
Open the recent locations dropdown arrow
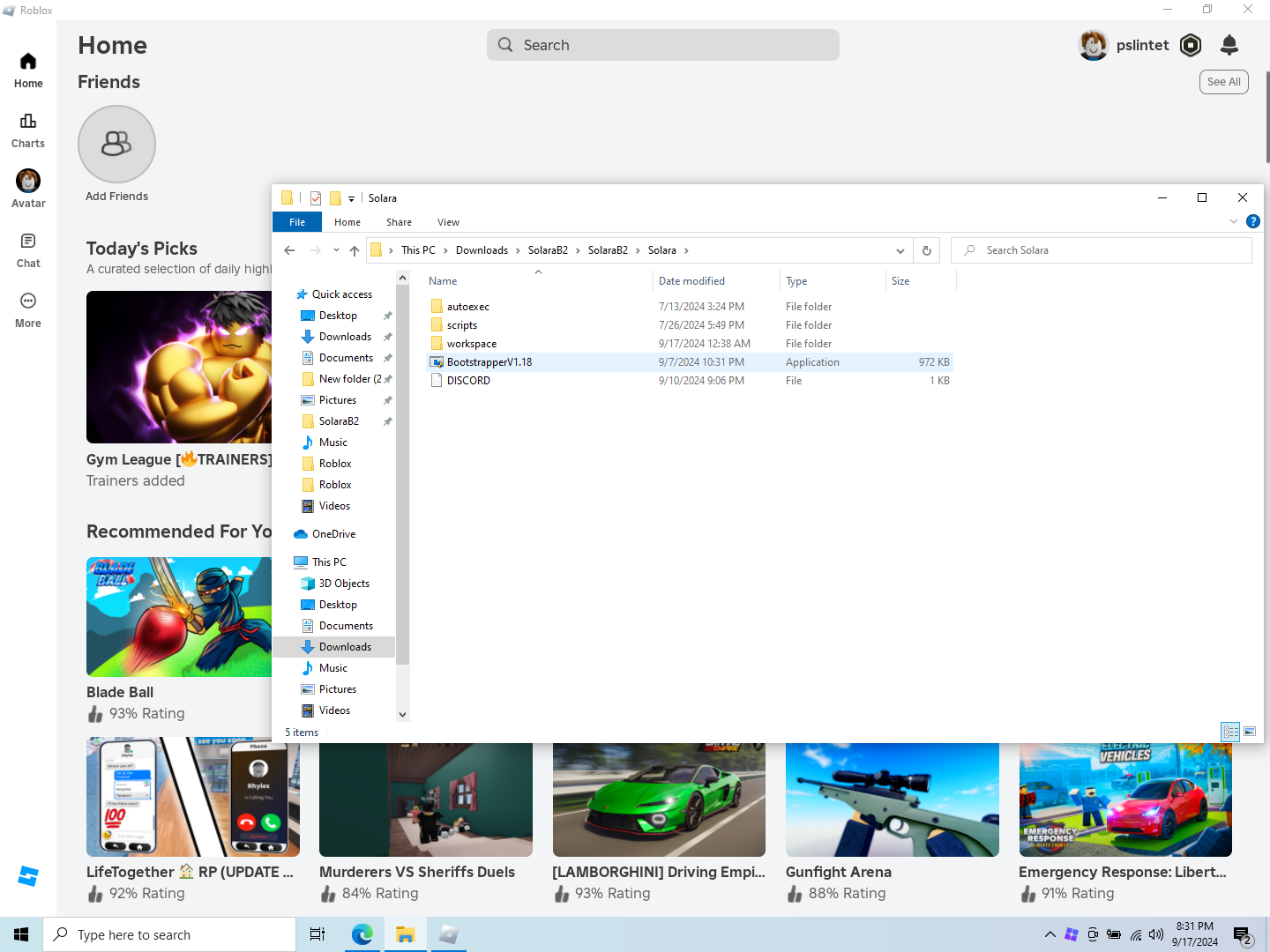pos(336,250)
